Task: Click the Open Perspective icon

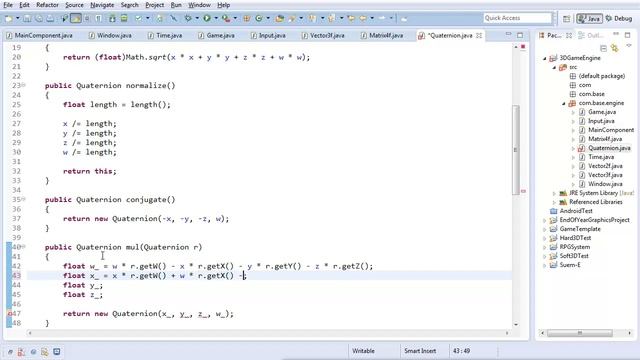Action: pyautogui.click(x=567, y=19)
